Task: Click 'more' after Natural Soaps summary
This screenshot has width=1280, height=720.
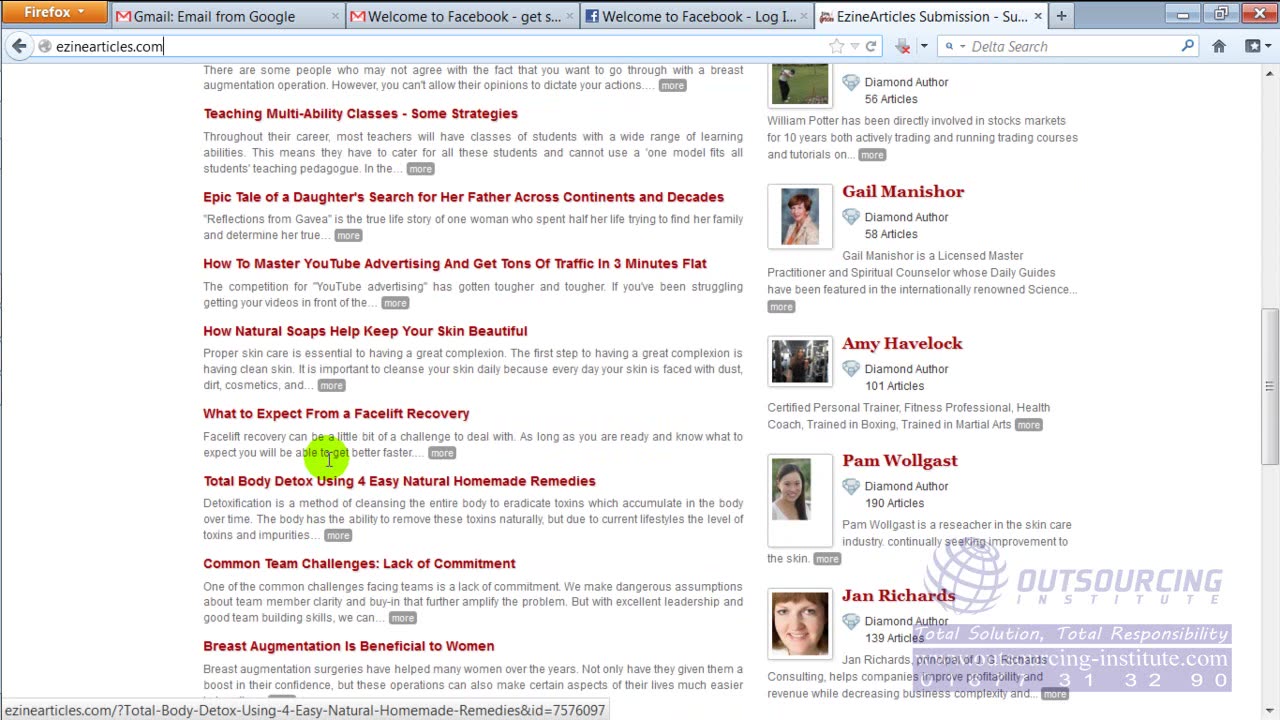Action: 331,386
